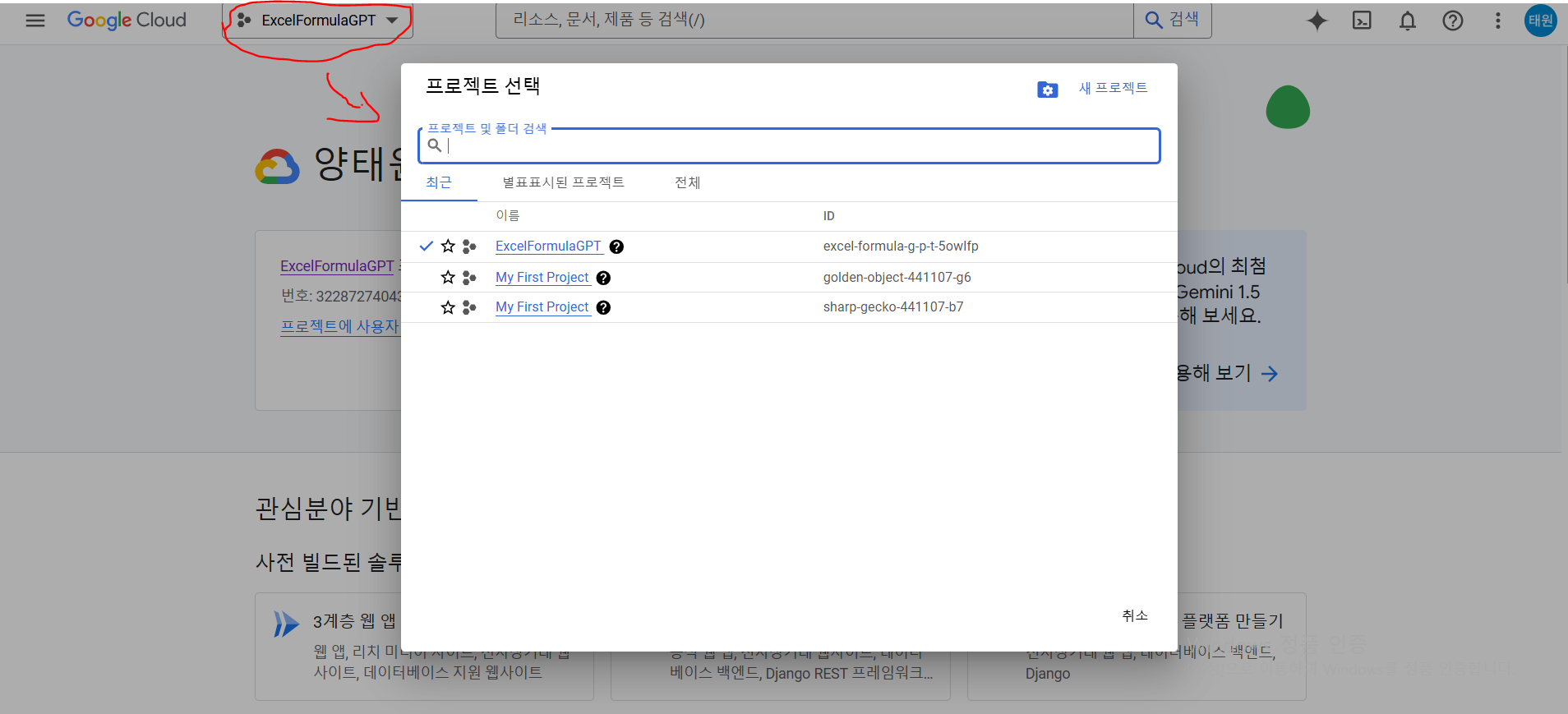
Task: Star the sharp-gecko-441107-b7 project
Action: [448, 307]
